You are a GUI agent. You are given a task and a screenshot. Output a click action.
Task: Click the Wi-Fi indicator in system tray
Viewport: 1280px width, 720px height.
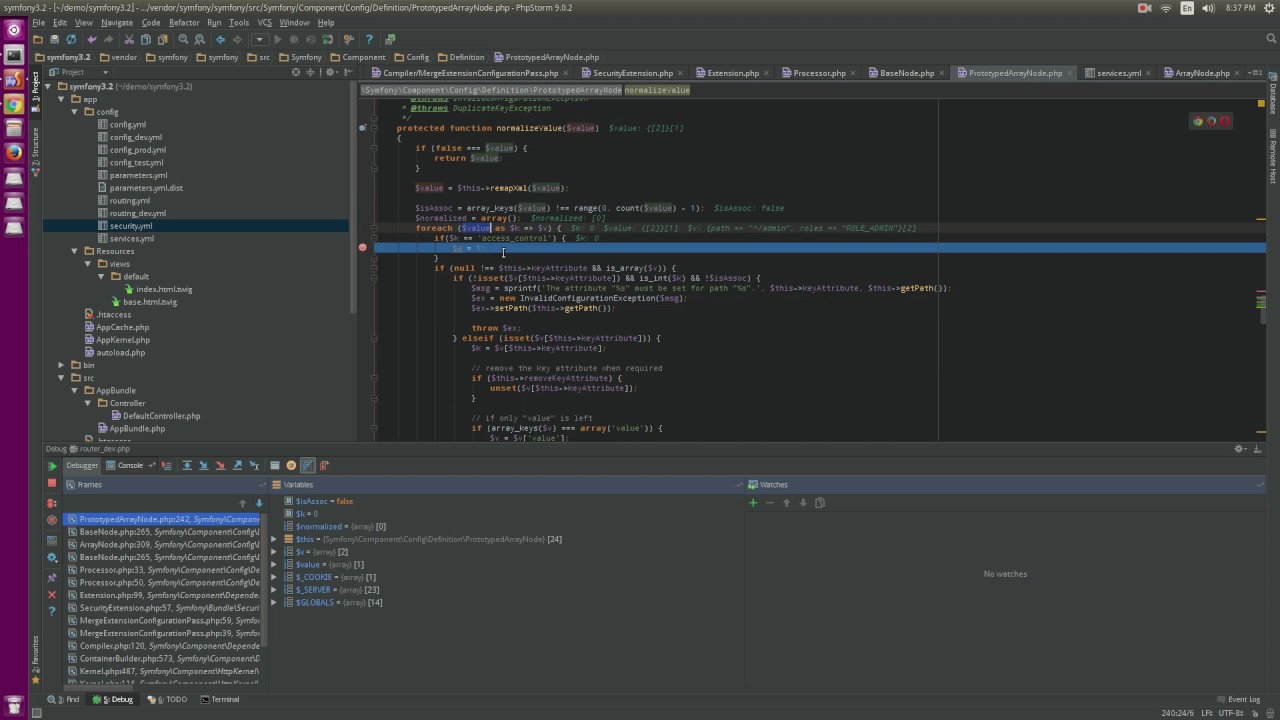point(1166,8)
